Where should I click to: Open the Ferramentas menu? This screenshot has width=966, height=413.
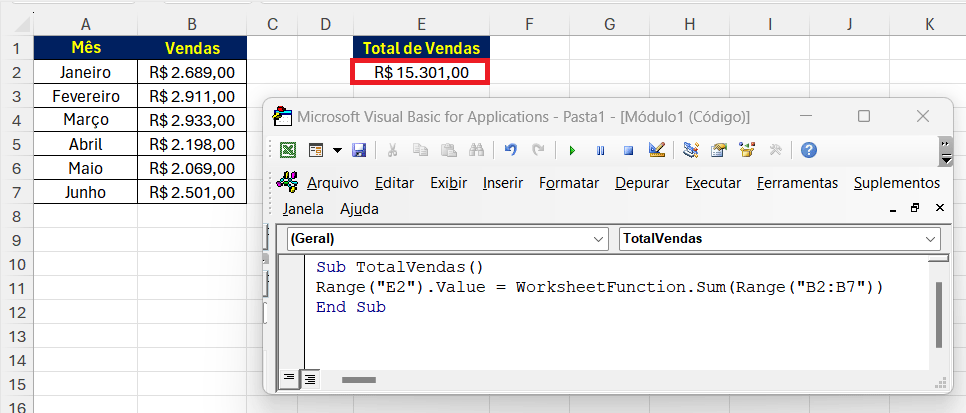click(x=797, y=183)
